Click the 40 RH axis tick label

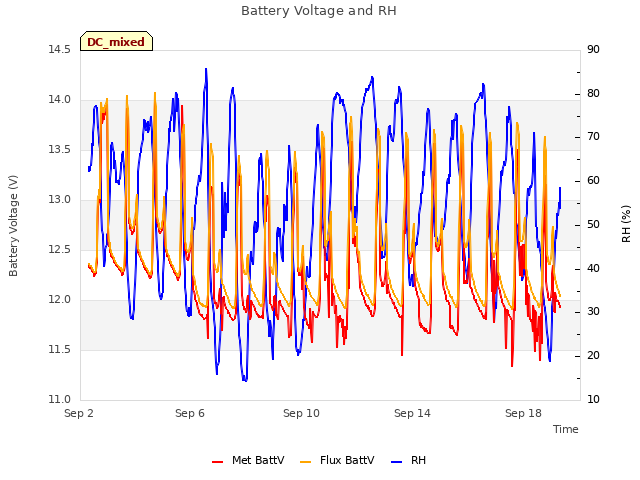(x=593, y=269)
